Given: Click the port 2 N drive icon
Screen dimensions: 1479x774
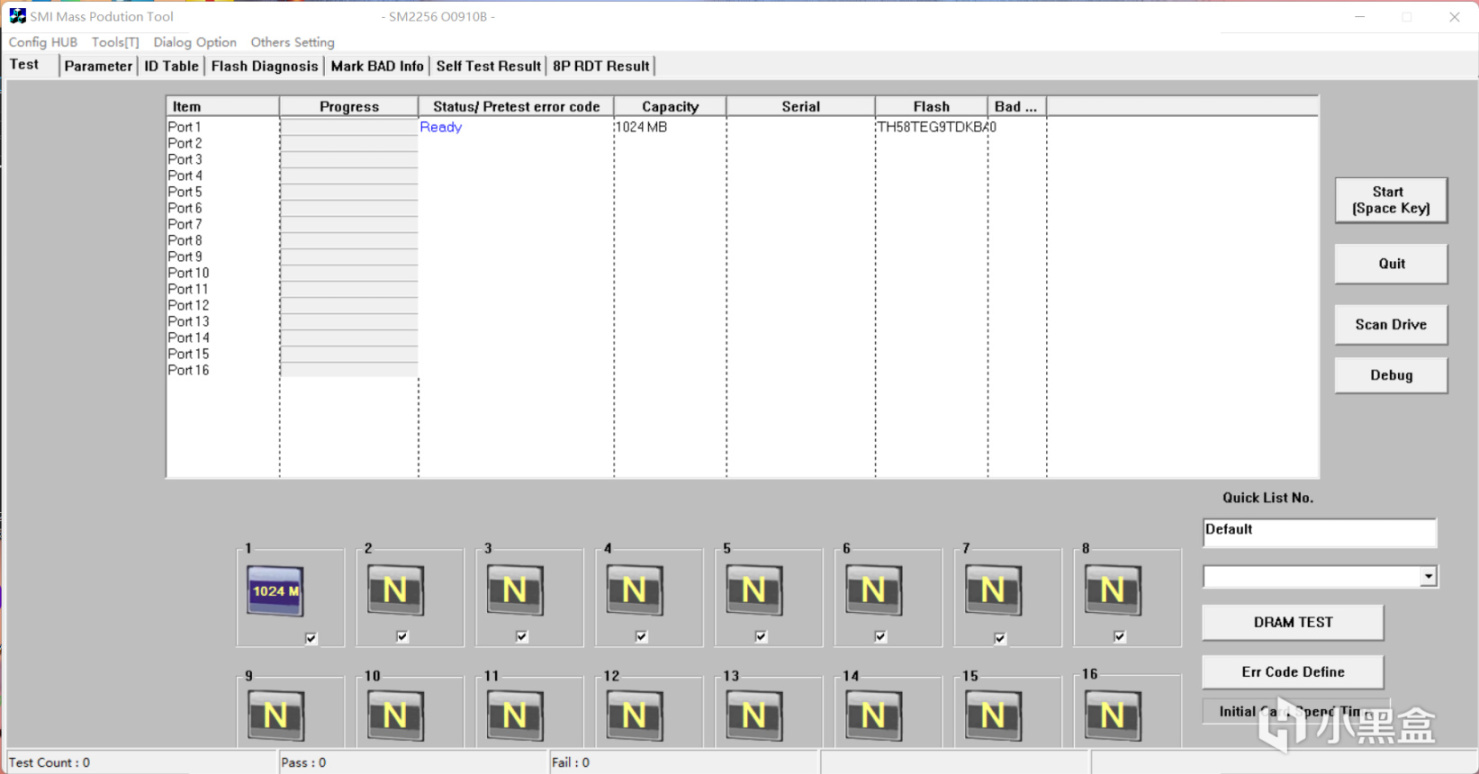Looking at the screenshot, I should point(395,591).
